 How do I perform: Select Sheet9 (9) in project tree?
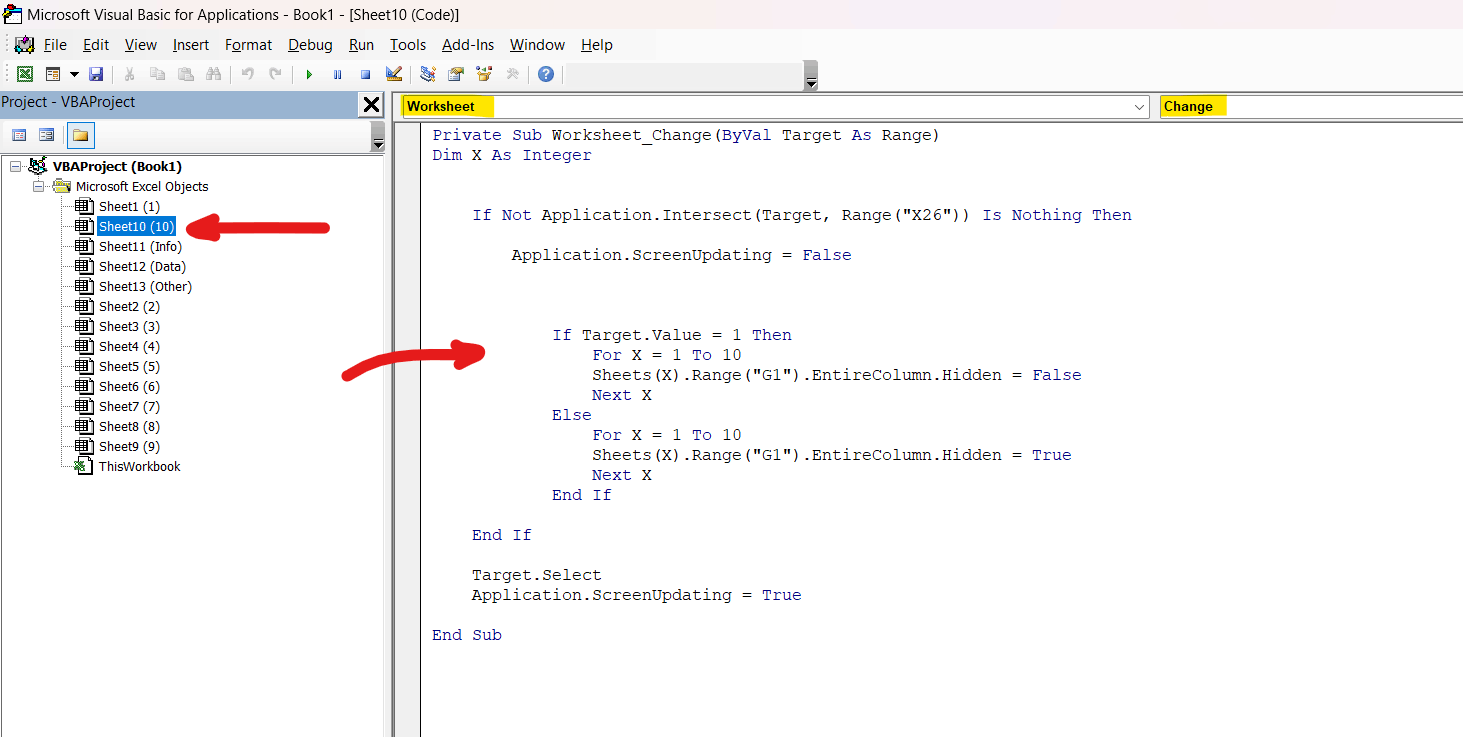click(x=129, y=446)
